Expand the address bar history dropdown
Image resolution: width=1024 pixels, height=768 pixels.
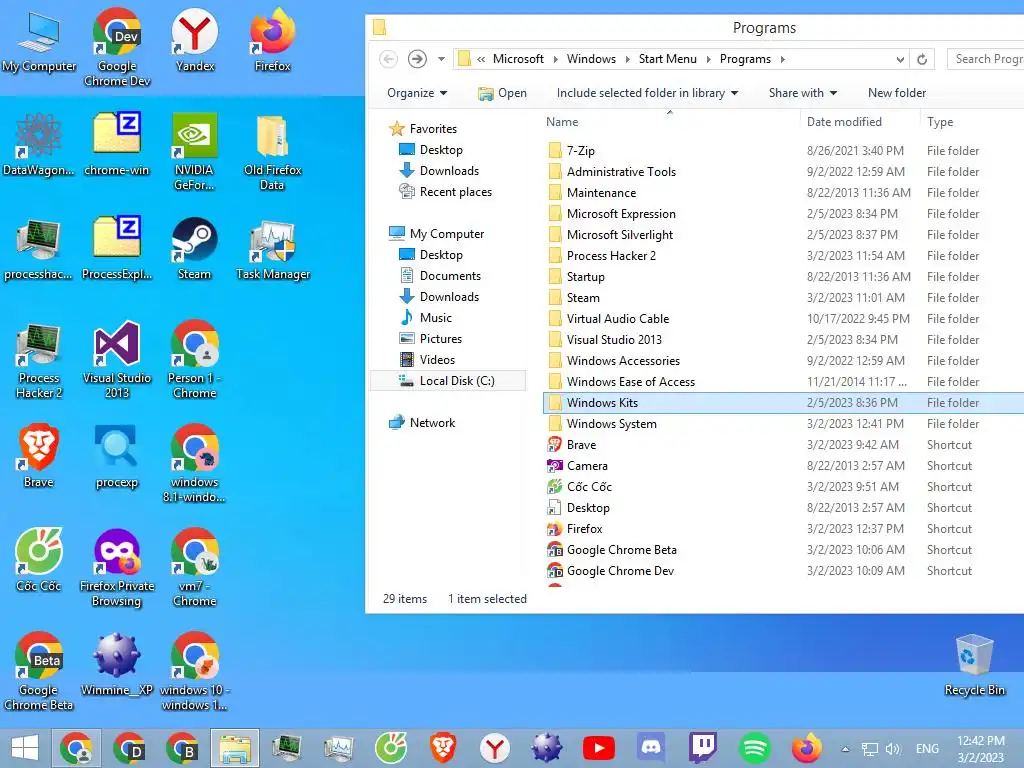[x=900, y=59]
